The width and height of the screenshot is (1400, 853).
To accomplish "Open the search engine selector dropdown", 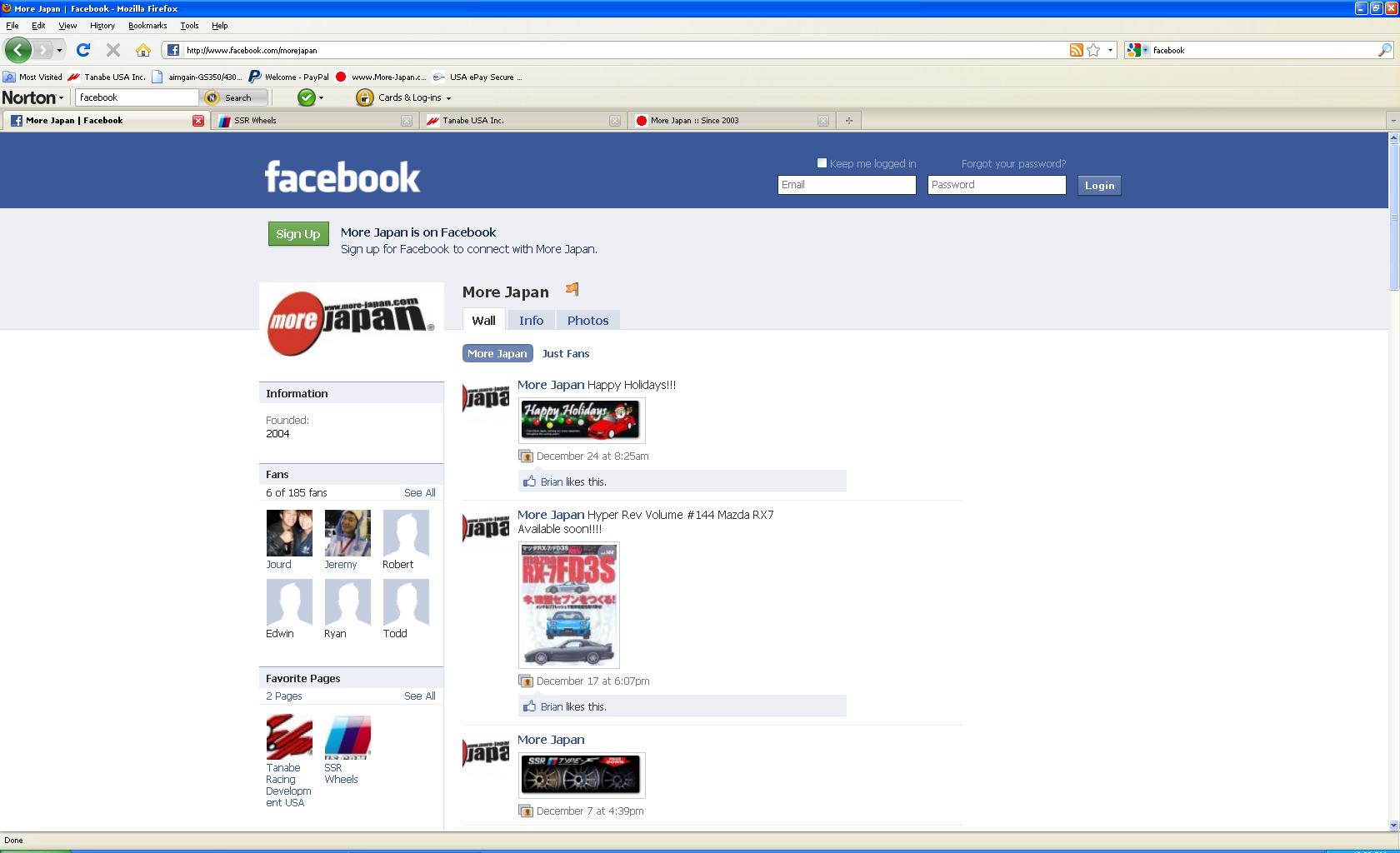I will click(x=1137, y=50).
